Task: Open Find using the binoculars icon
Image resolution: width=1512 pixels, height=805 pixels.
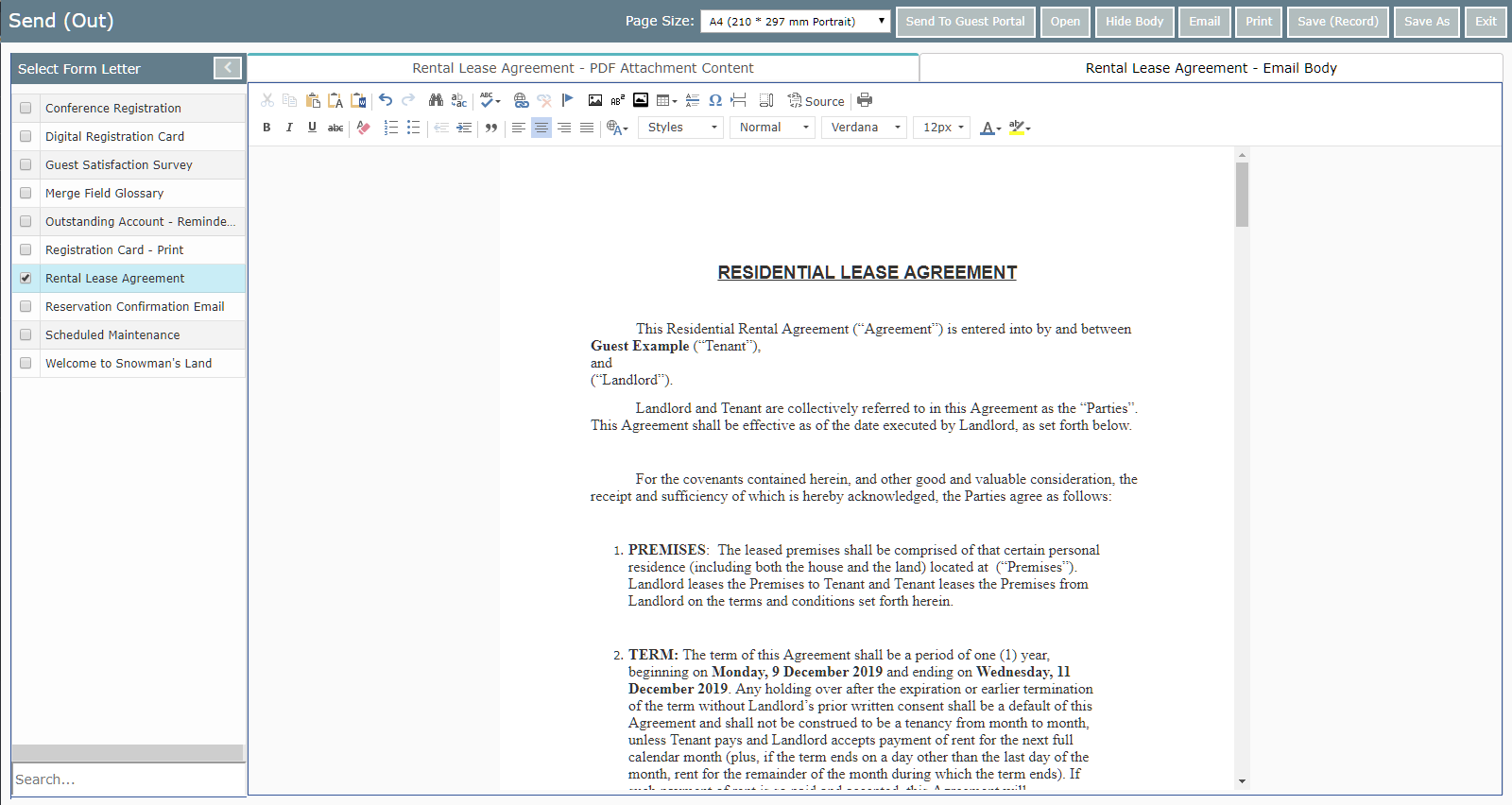Action: 436,100
